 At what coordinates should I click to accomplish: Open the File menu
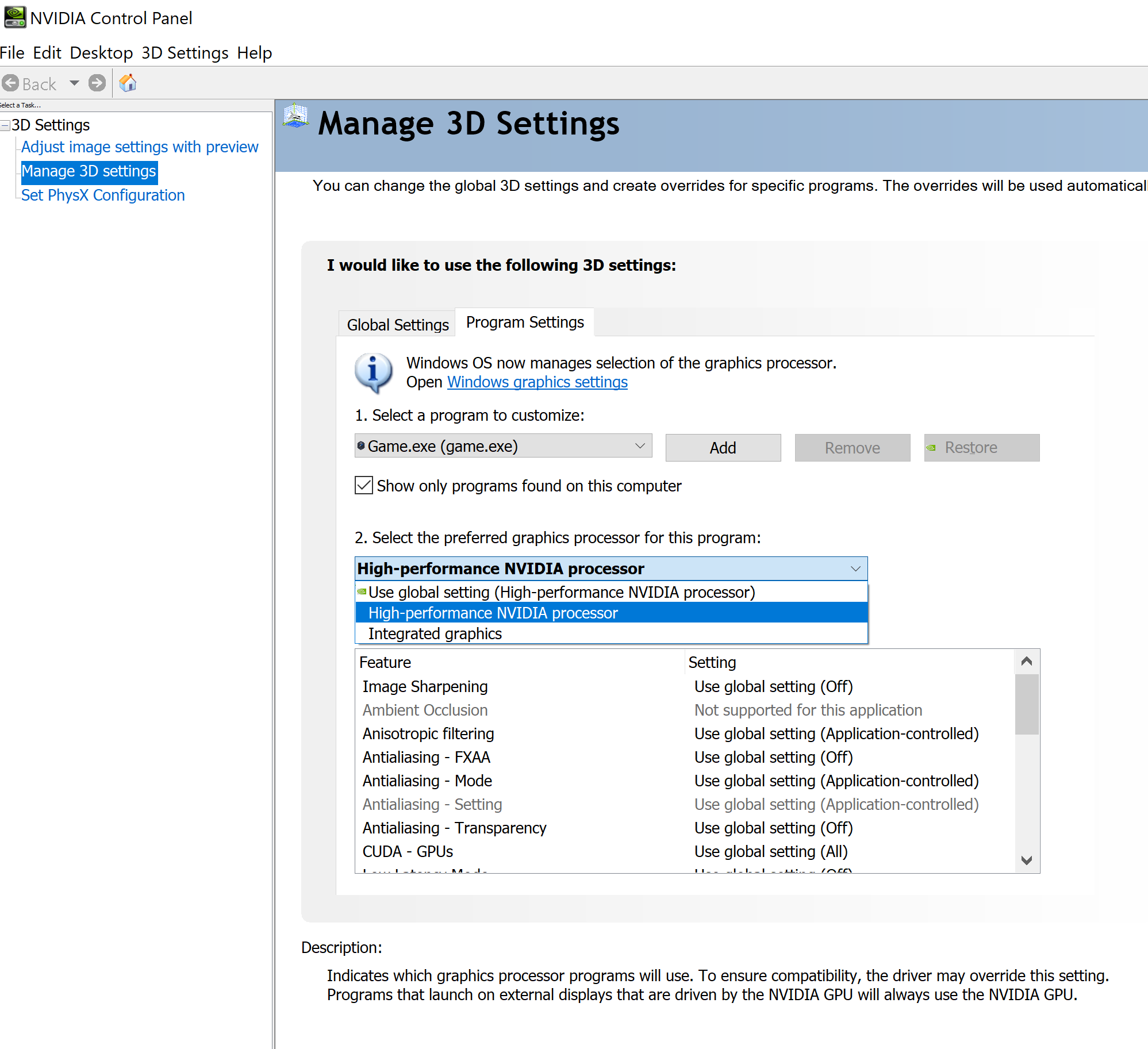tap(12, 53)
